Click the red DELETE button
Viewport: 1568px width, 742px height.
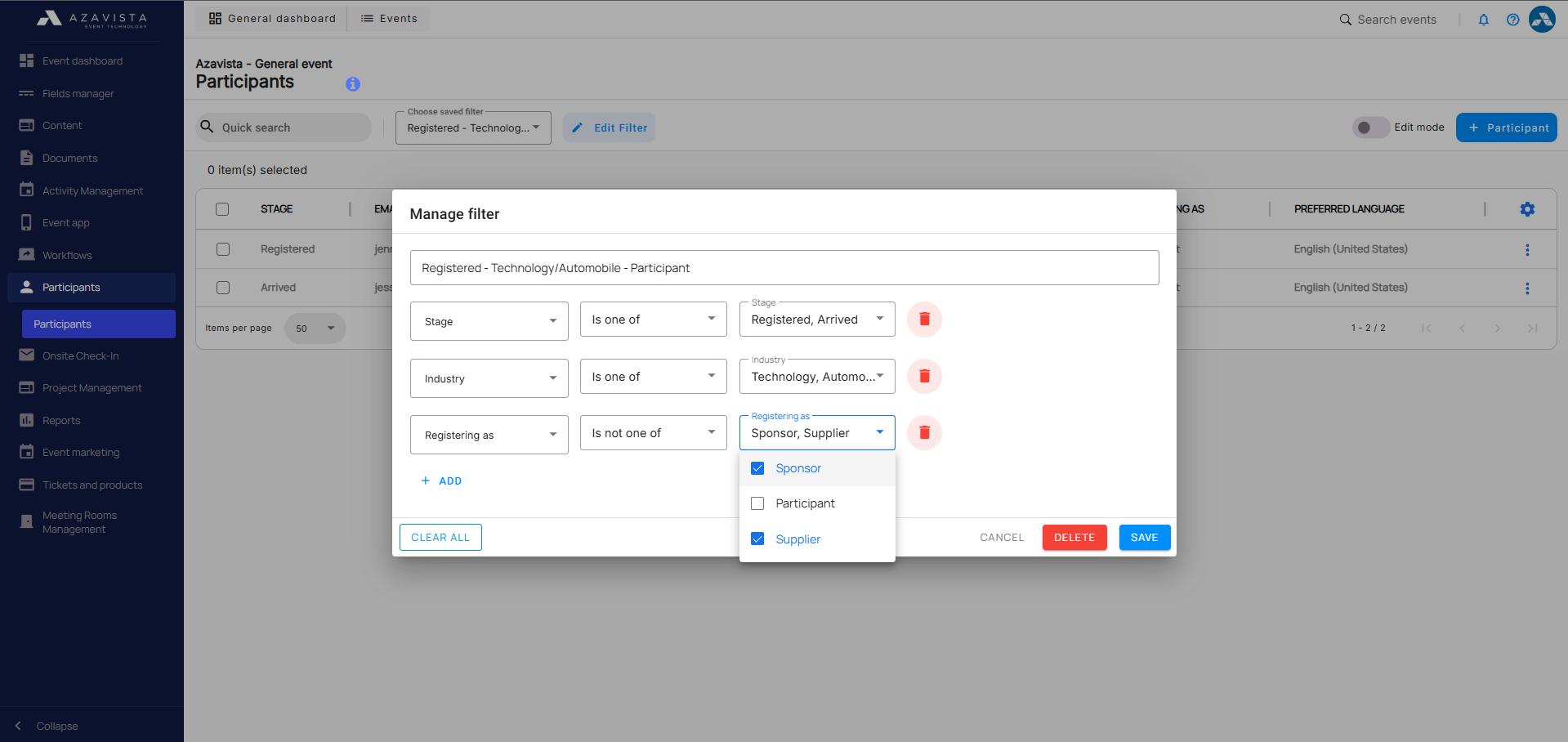click(x=1074, y=537)
